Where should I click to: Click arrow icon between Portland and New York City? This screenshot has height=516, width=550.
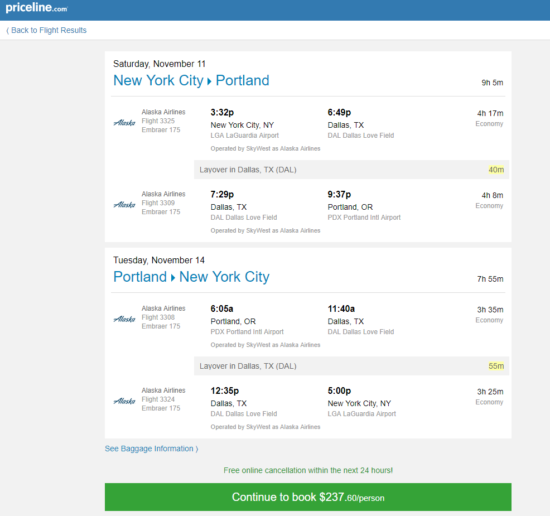tap(173, 278)
